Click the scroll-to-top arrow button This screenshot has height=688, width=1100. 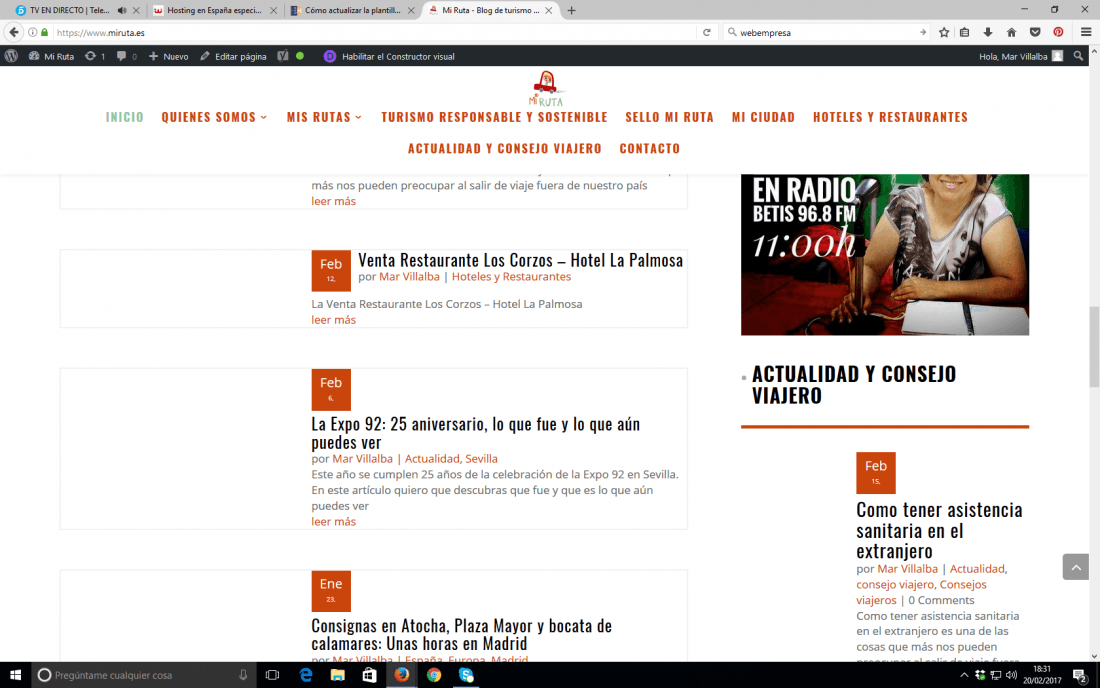point(1075,567)
